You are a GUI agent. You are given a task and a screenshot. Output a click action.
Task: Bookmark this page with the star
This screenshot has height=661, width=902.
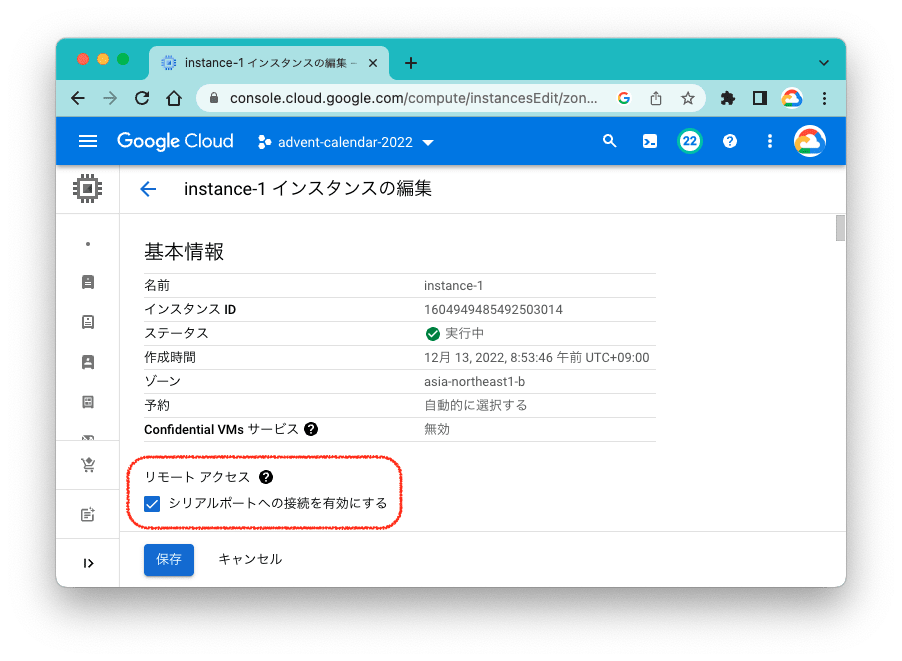pos(687,98)
